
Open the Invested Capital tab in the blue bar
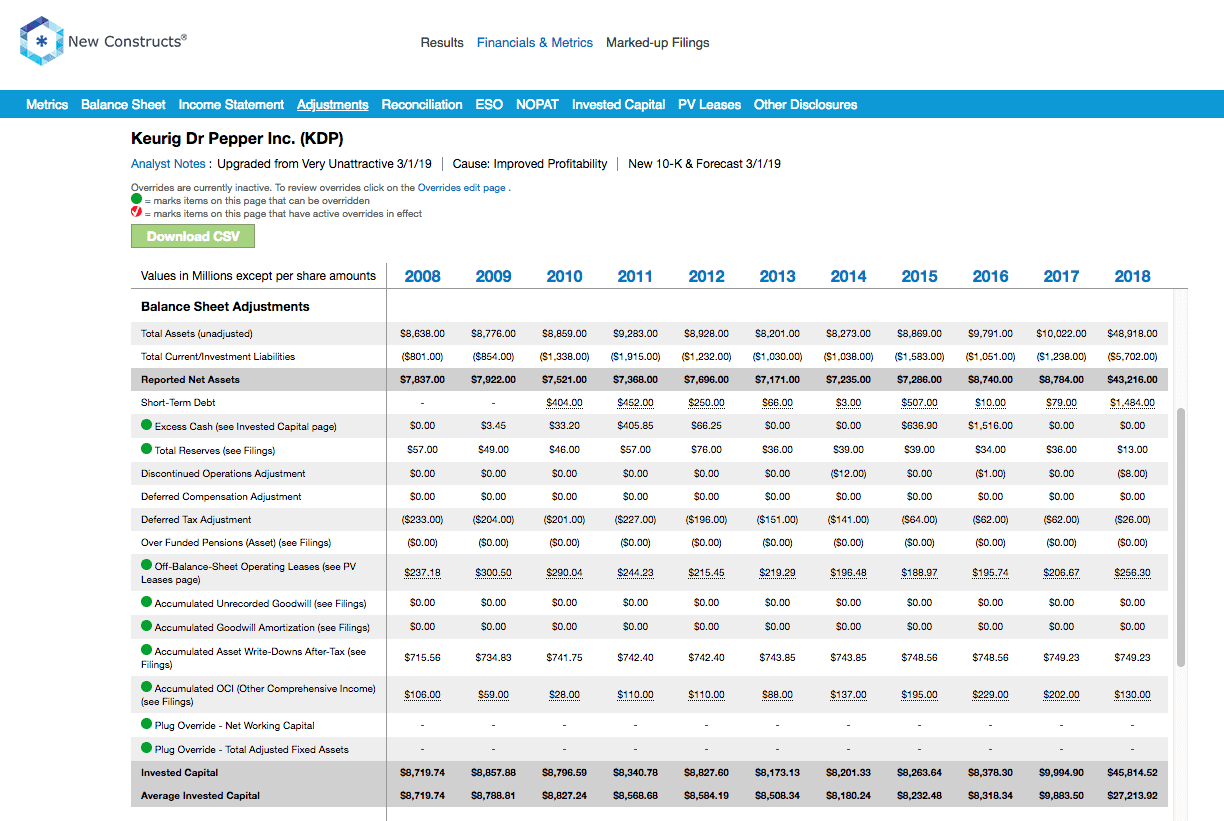618,104
